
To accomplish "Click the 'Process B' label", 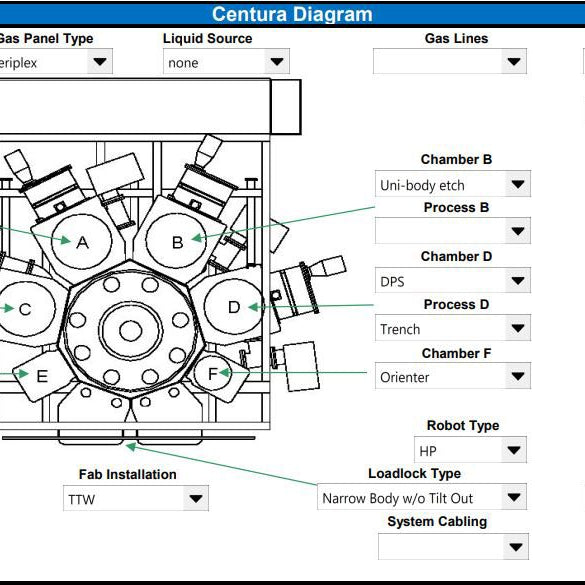I will click(x=456, y=207).
